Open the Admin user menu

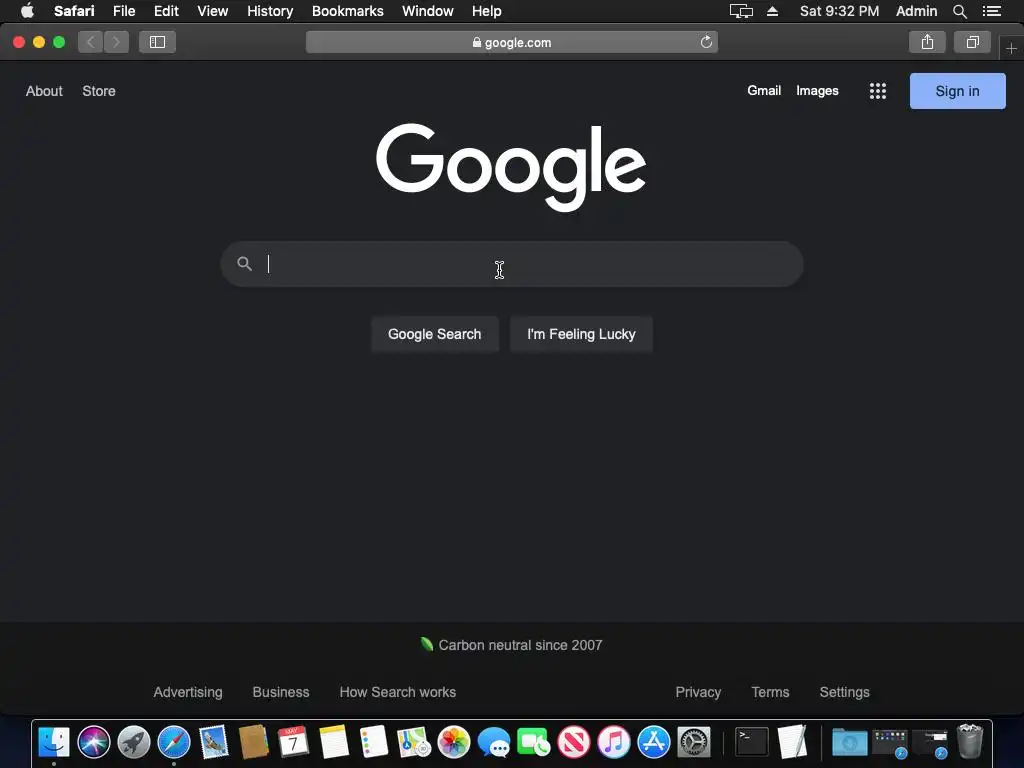(916, 11)
